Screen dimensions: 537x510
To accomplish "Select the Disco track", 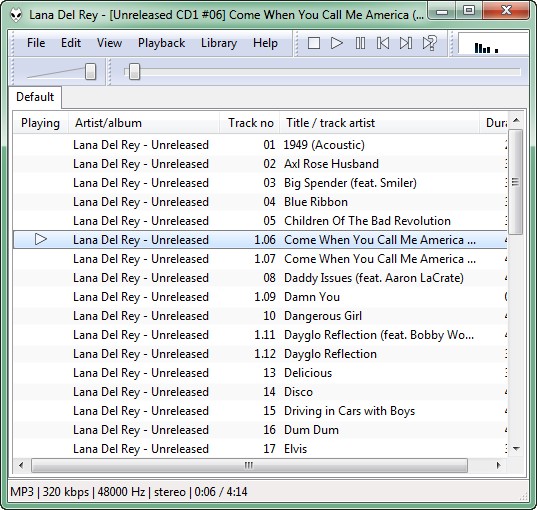I will [260, 392].
